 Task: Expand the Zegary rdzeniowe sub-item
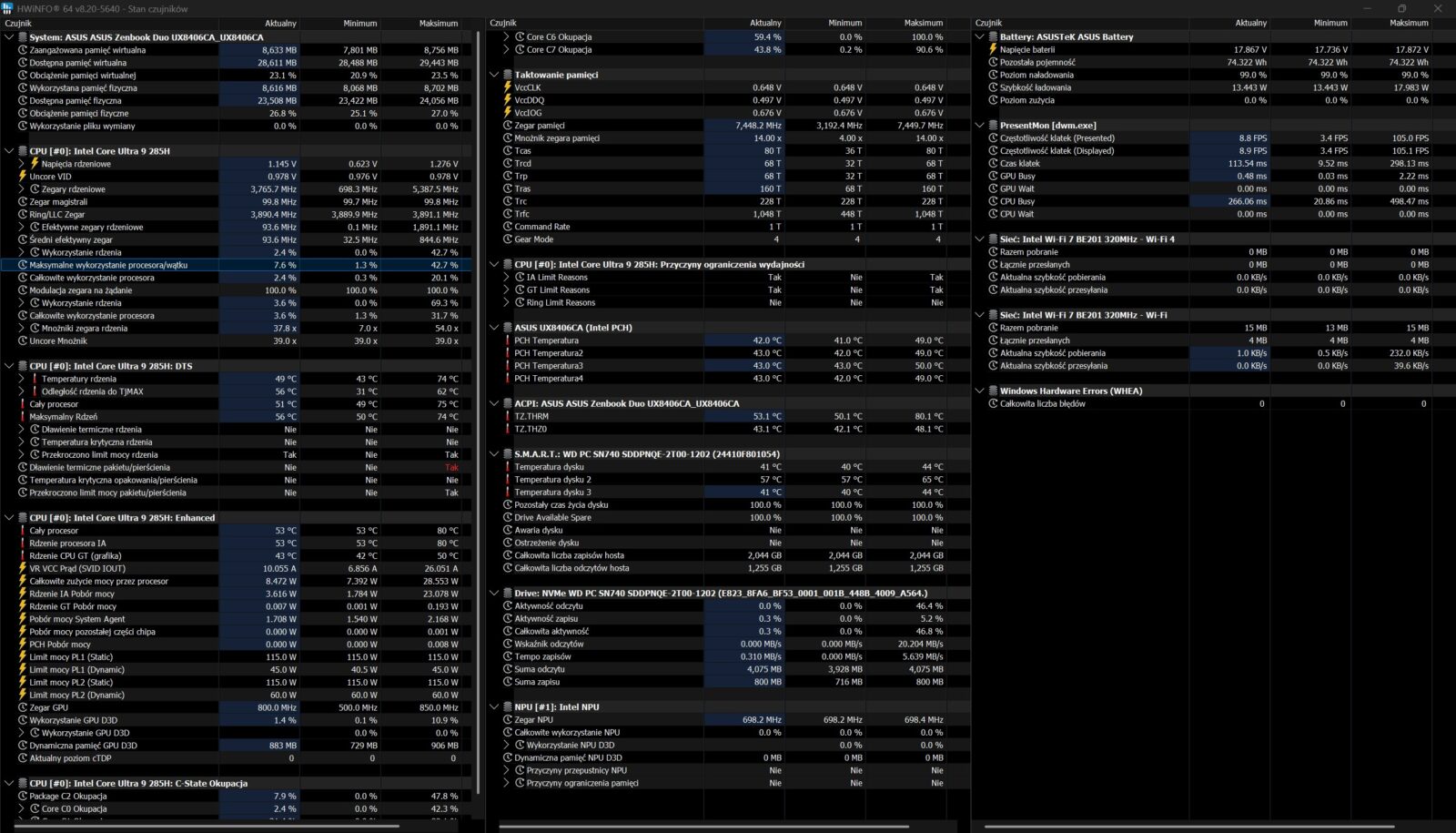(22, 189)
